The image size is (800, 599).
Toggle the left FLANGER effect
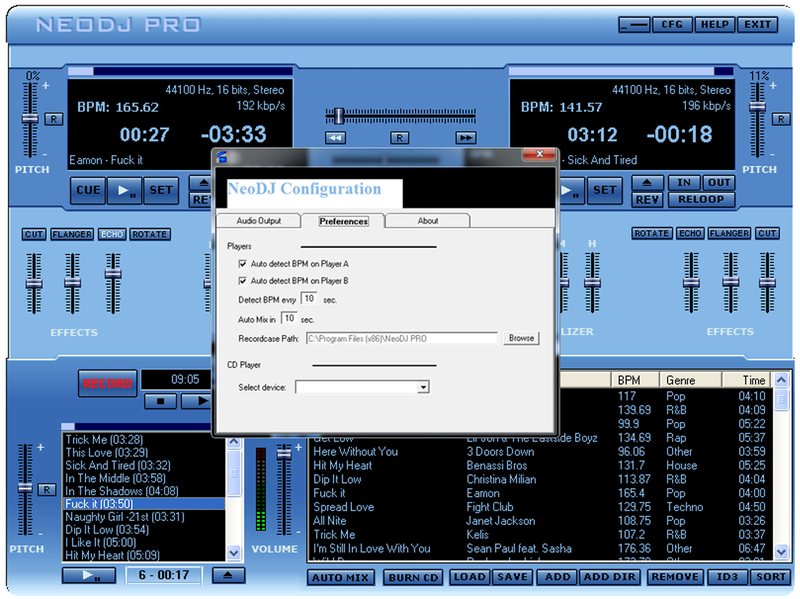point(72,234)
